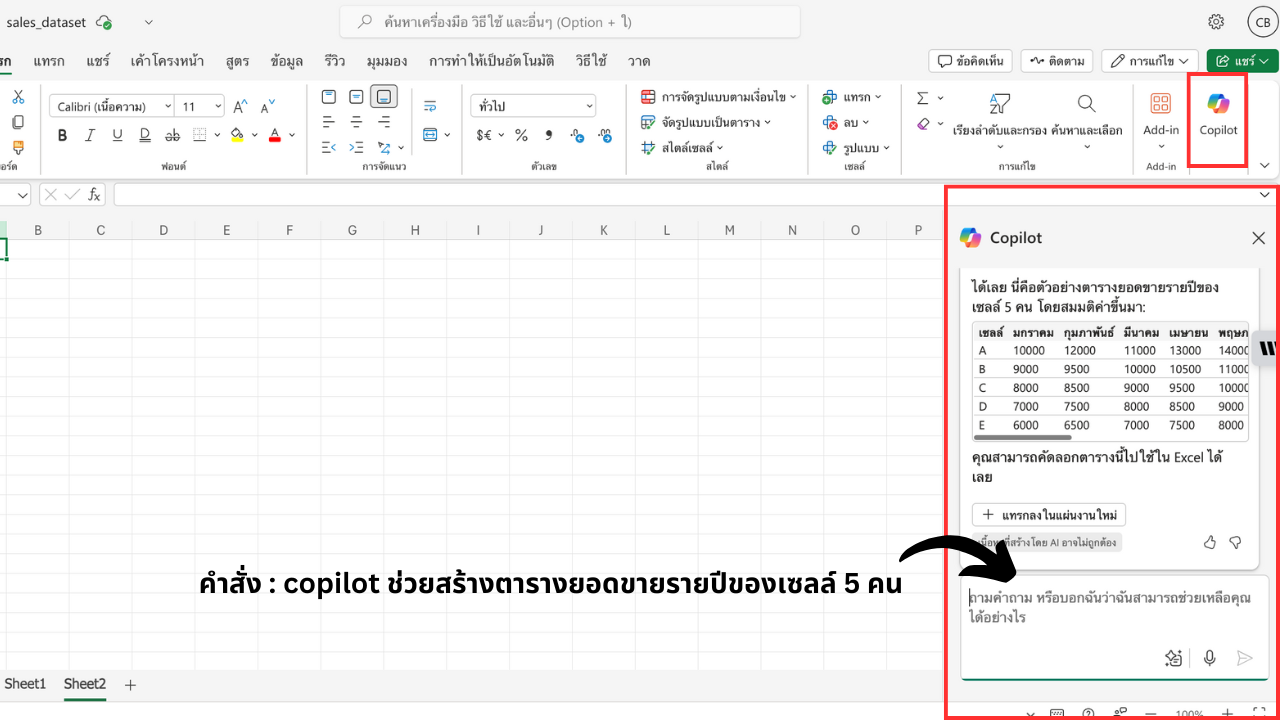Click the แทรกลงในแผ่นงานใหม่ button
The height and width of the screenshot is (720, 1280).
click(x=1049, y=514)
